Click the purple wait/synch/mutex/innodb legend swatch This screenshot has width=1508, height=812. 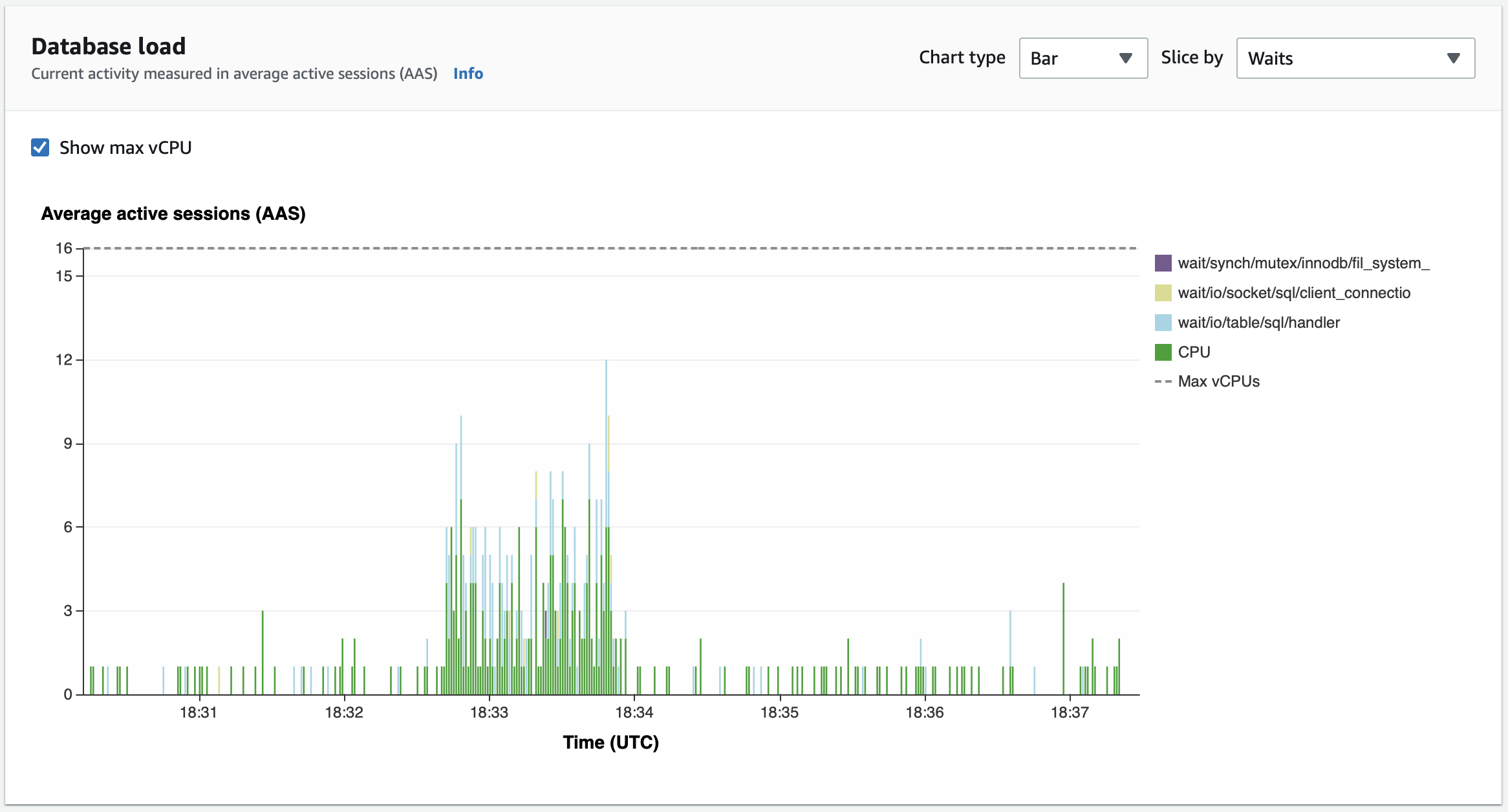[1162, 263]
